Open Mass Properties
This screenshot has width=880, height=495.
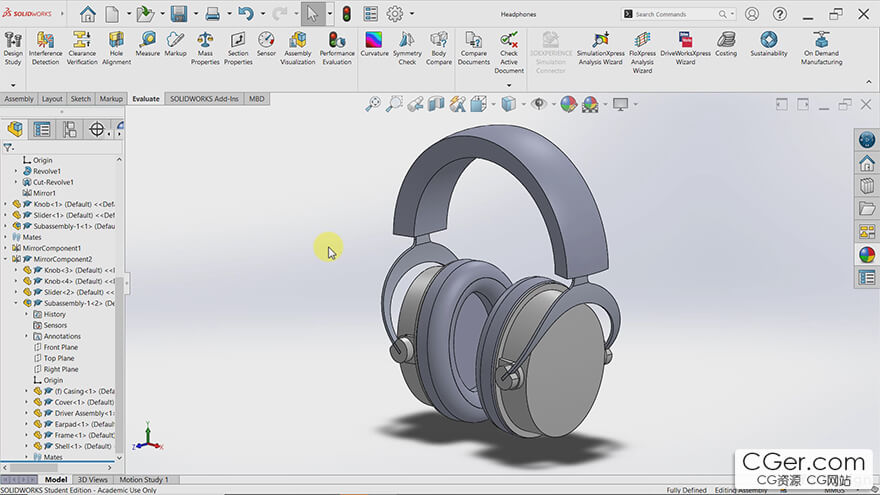205,48
